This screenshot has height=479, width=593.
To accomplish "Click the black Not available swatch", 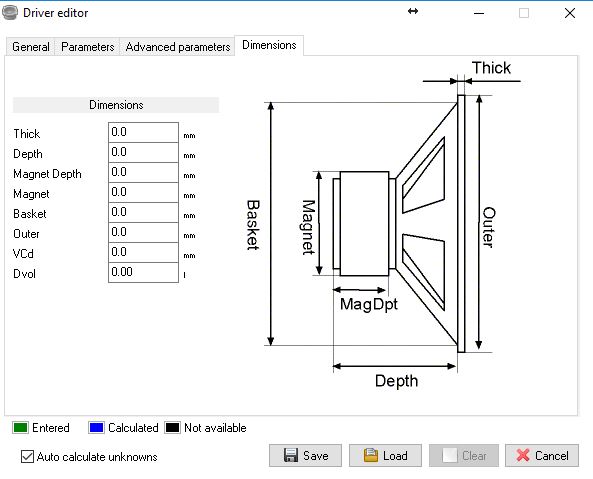I will 172,428.
